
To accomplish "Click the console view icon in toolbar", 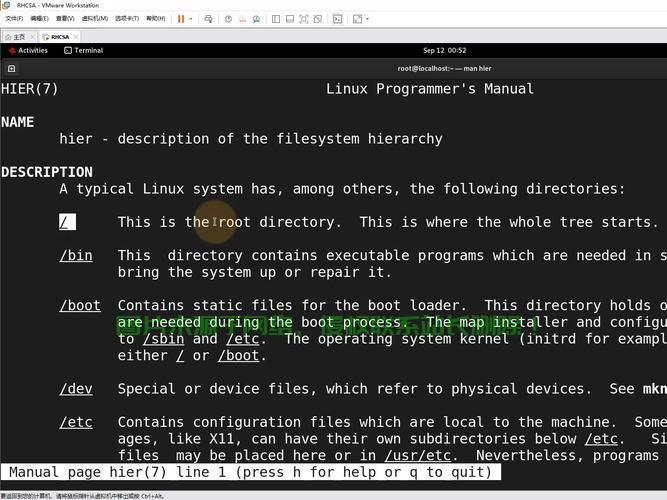I will point(338,18).
